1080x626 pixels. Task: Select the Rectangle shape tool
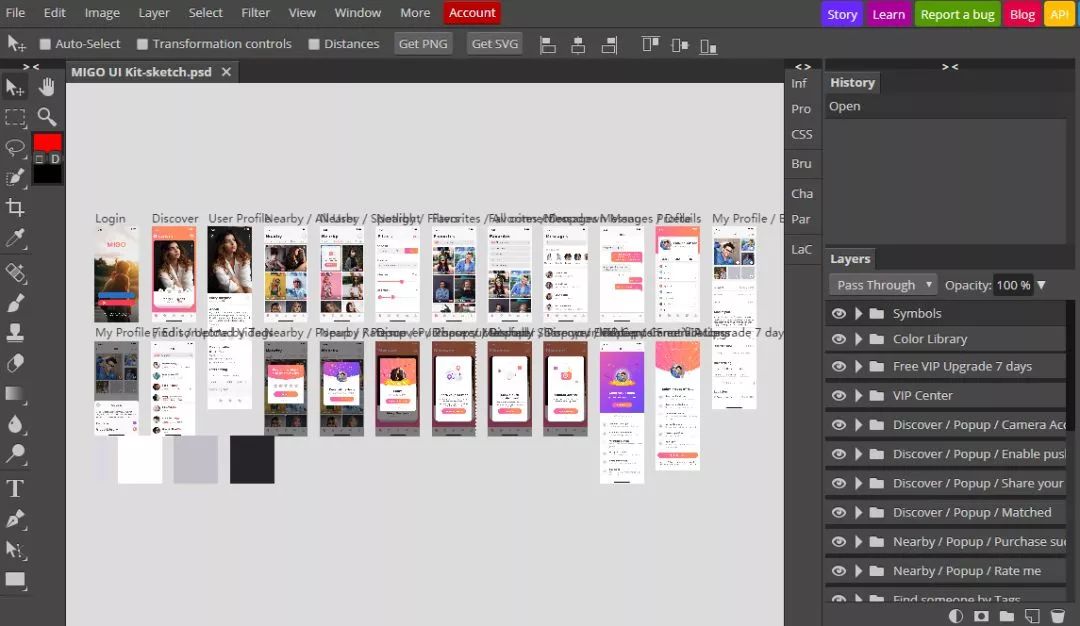point(14,579)
